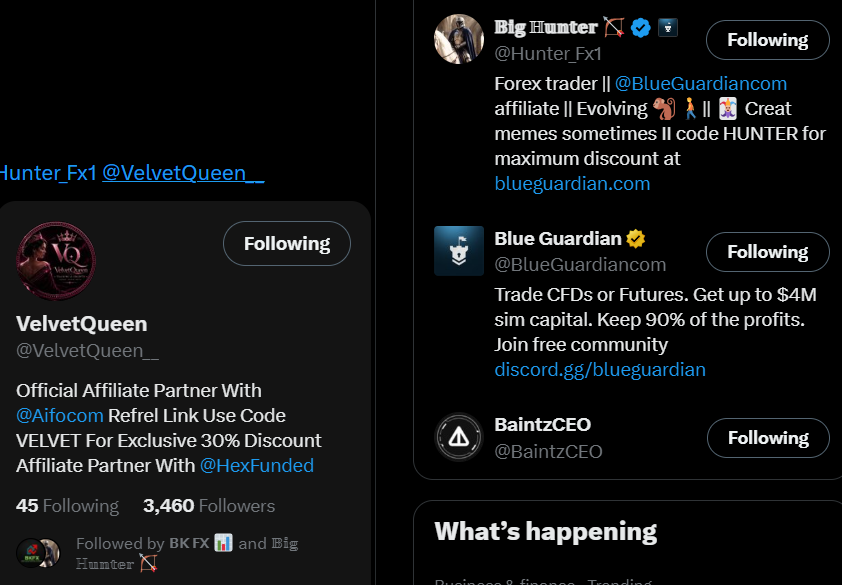Click Big Hunter's blue verified badge
The height and width of the screenshot is (585, 842).
coord(640,27)
